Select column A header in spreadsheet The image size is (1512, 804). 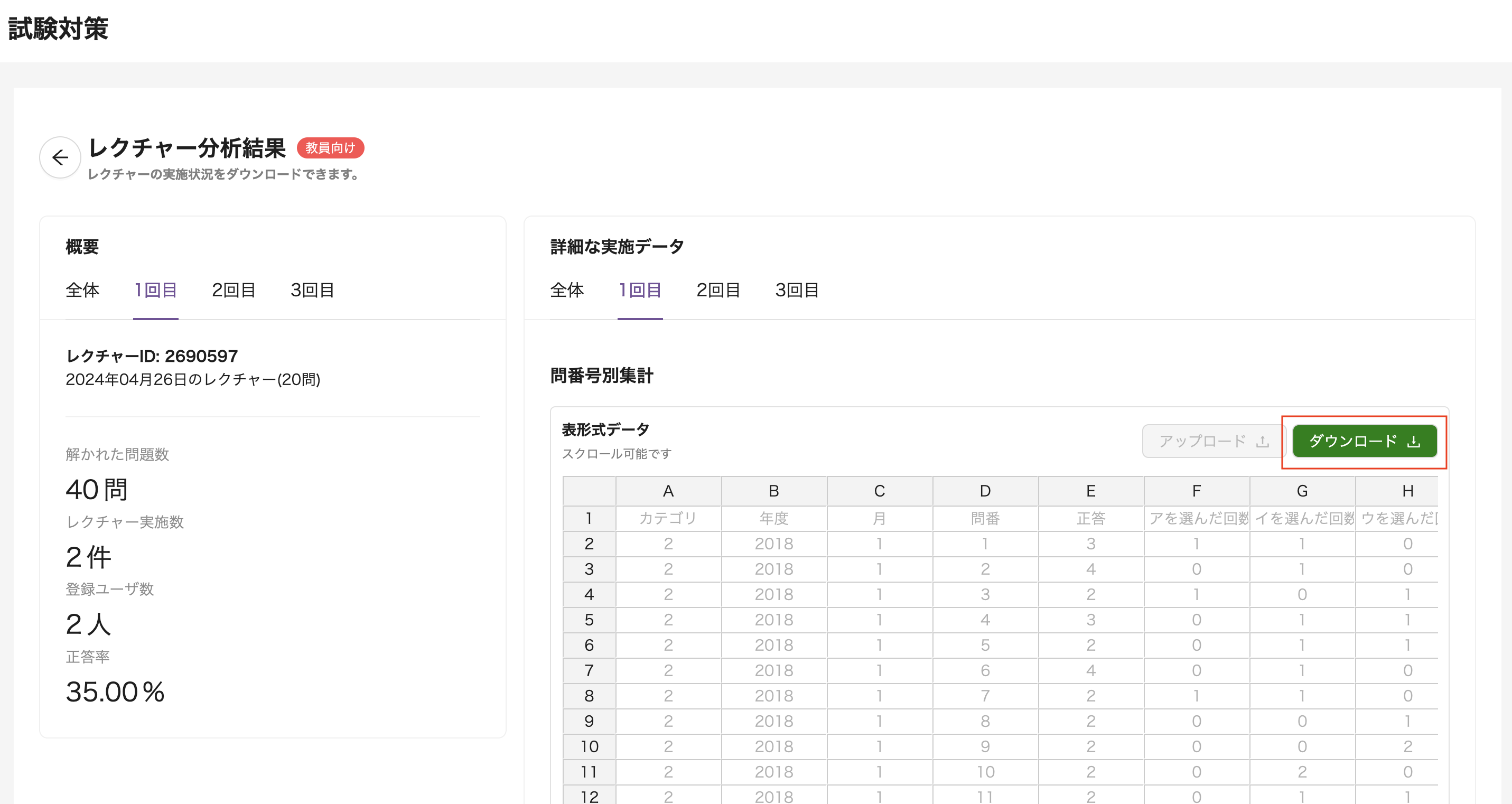668,491
